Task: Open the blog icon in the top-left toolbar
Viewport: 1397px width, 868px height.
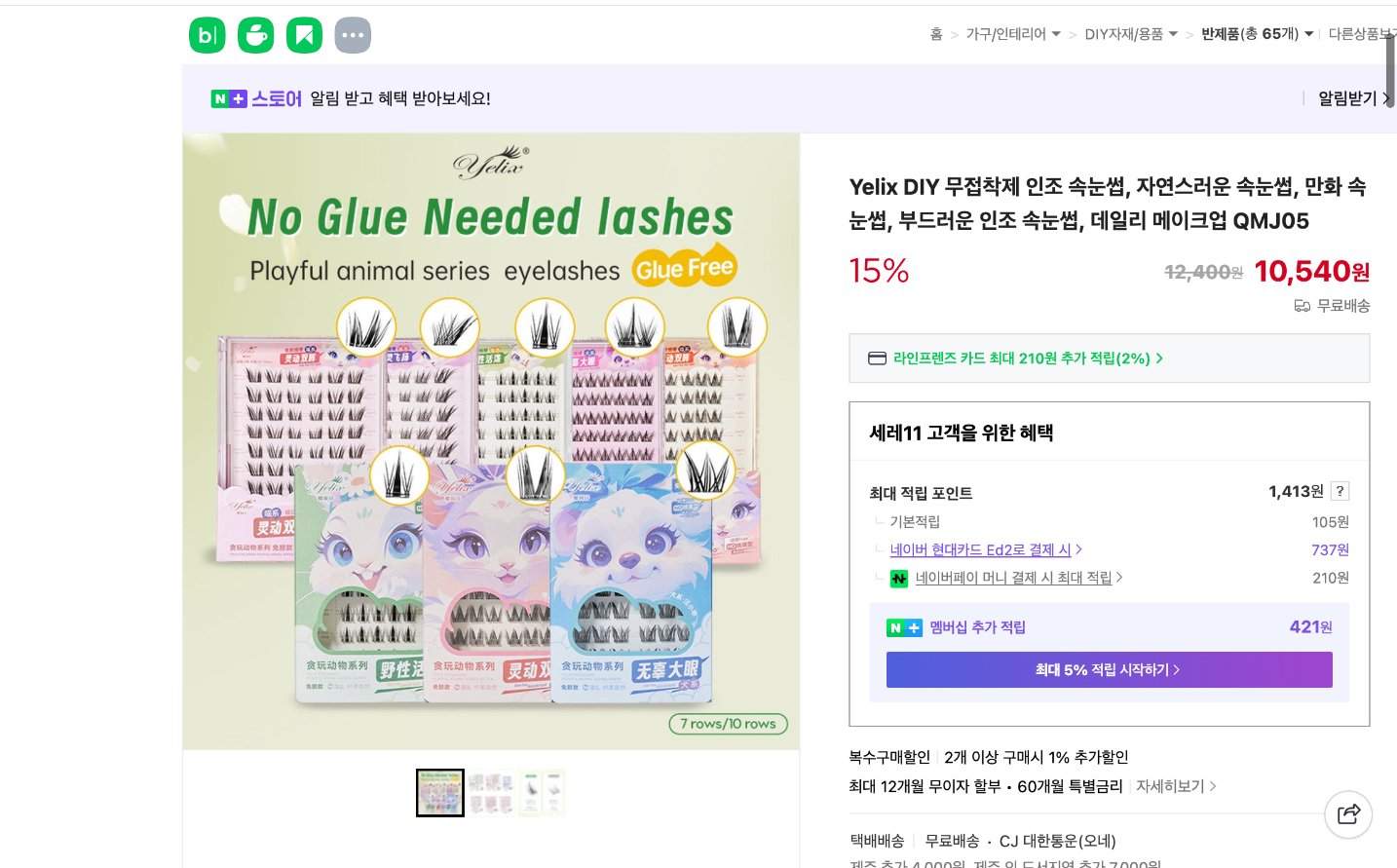Action: (x=207, y=35)
